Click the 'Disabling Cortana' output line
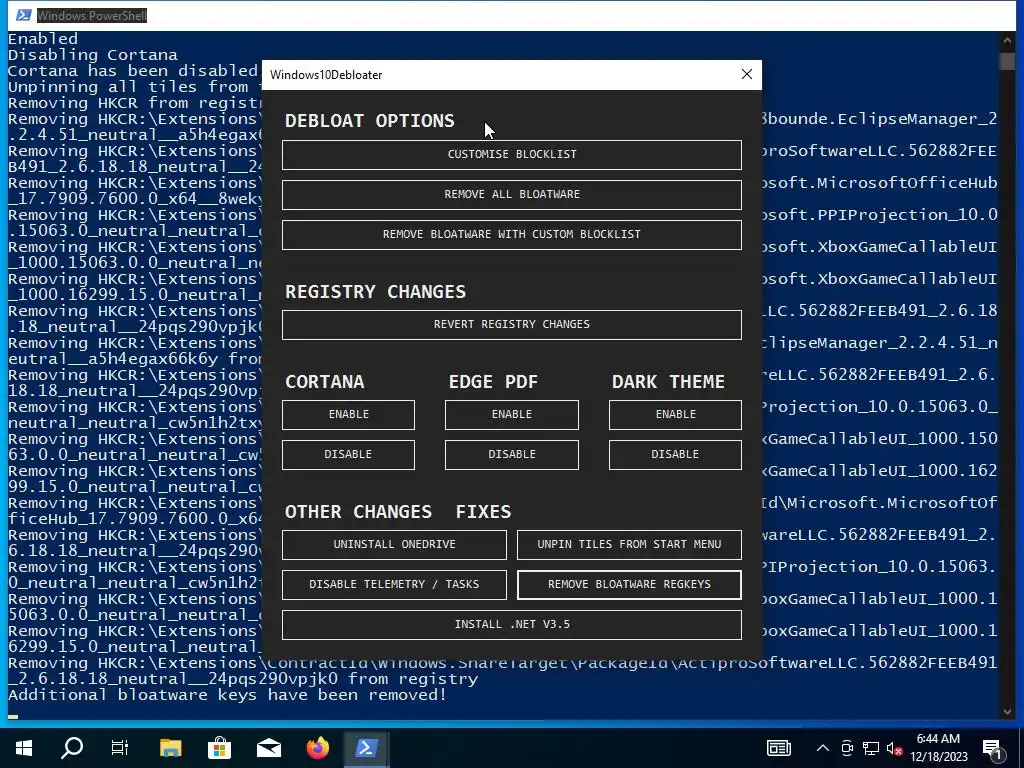Viewport: 1024px width, 768px height. 93,55
